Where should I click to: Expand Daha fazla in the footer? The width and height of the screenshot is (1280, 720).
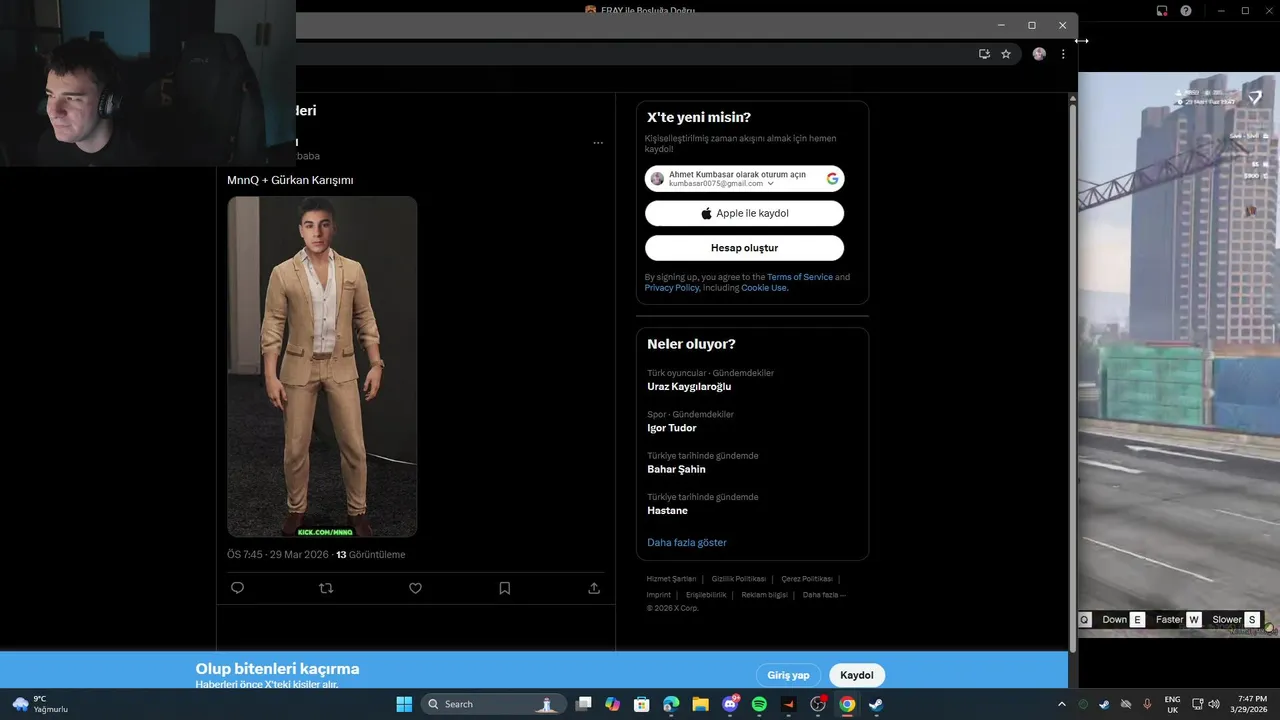tap(824, 595)
